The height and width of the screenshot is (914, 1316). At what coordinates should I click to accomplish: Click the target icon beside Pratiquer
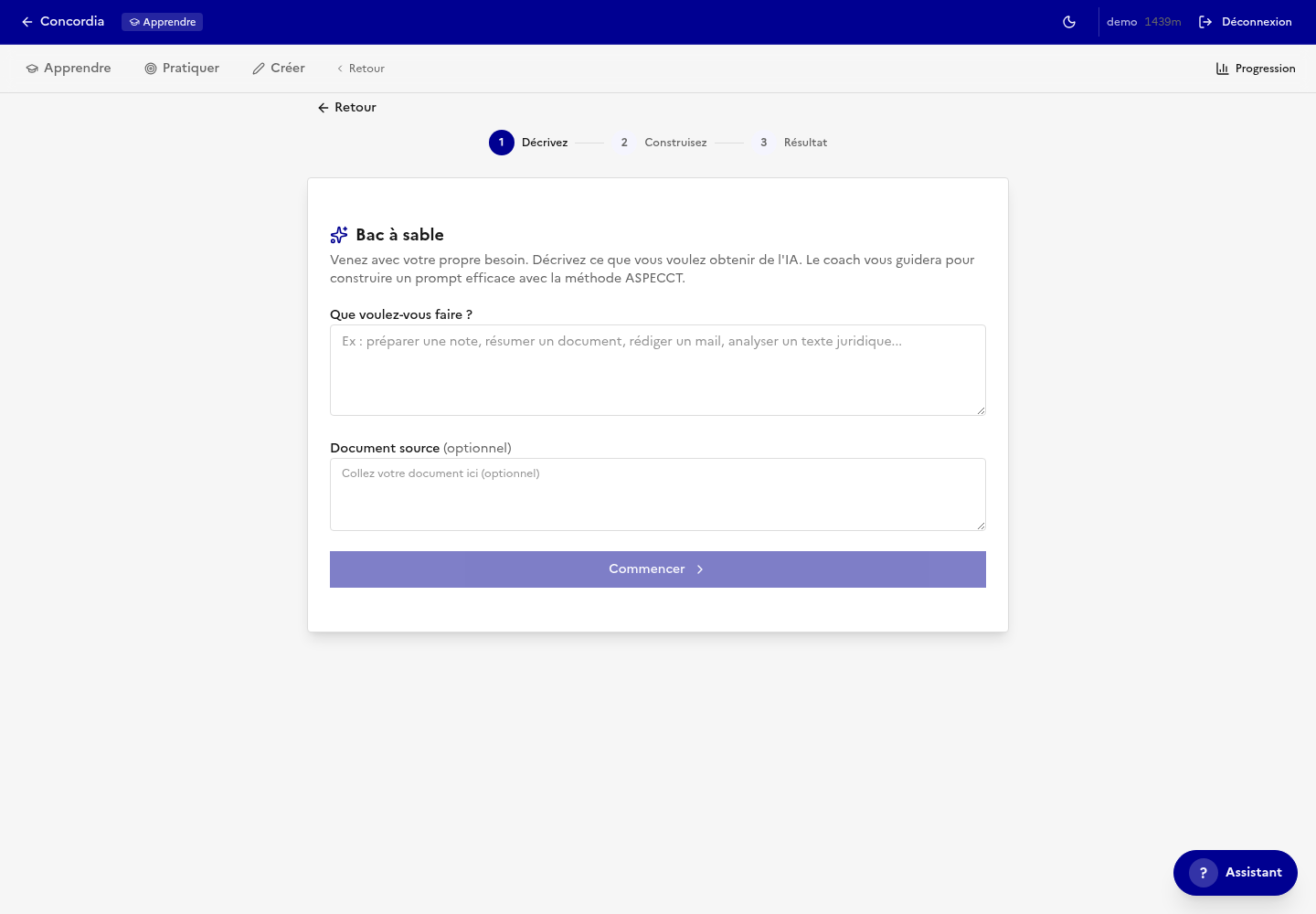click(x=151, y=69)
